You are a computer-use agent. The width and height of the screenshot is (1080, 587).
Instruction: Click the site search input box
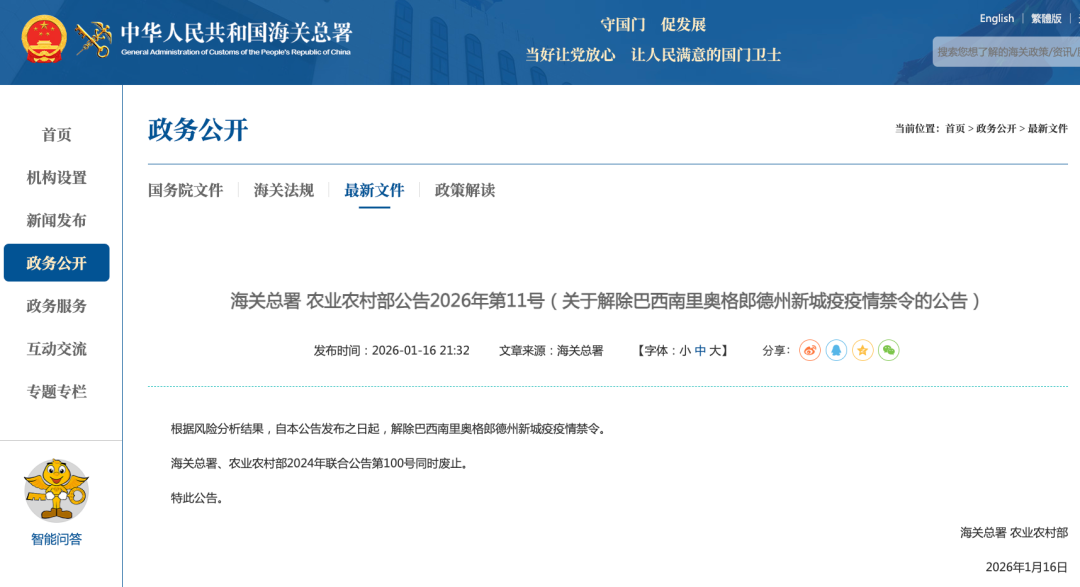pyautogui.click(x=1005, y=52)
